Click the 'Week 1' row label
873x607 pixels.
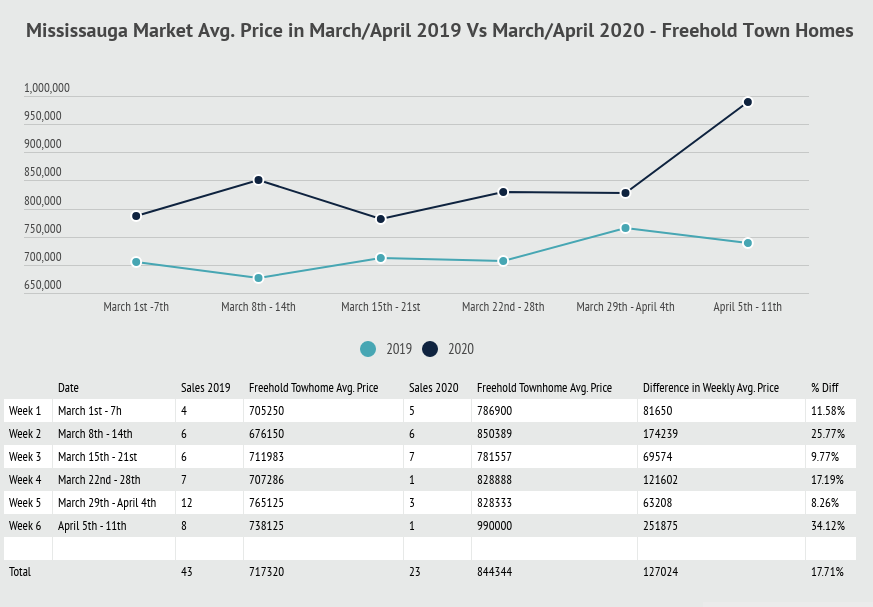pyautogui.click(x=25, y=411)
